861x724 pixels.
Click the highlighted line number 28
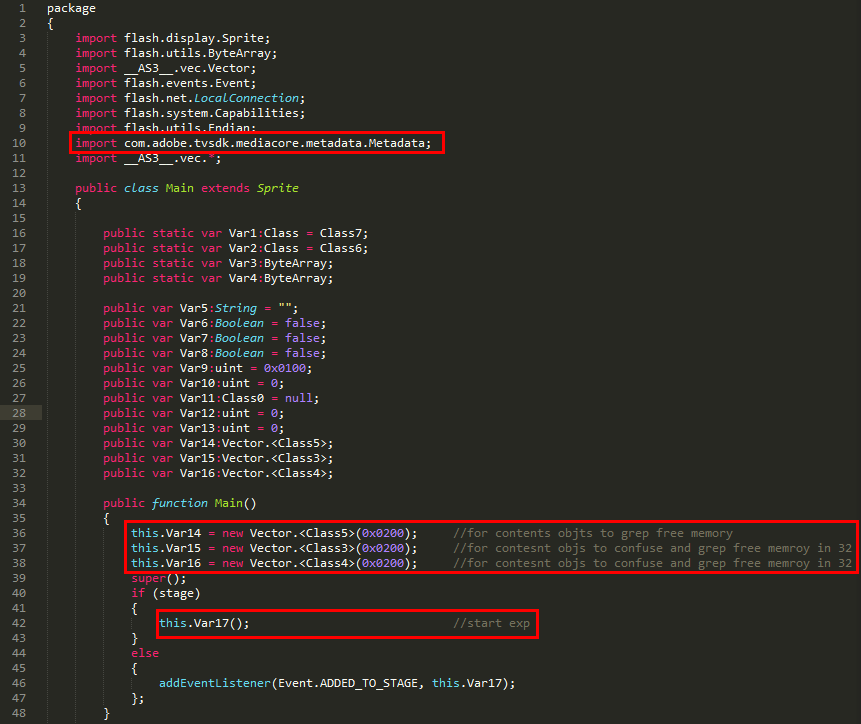coord(21,413)
